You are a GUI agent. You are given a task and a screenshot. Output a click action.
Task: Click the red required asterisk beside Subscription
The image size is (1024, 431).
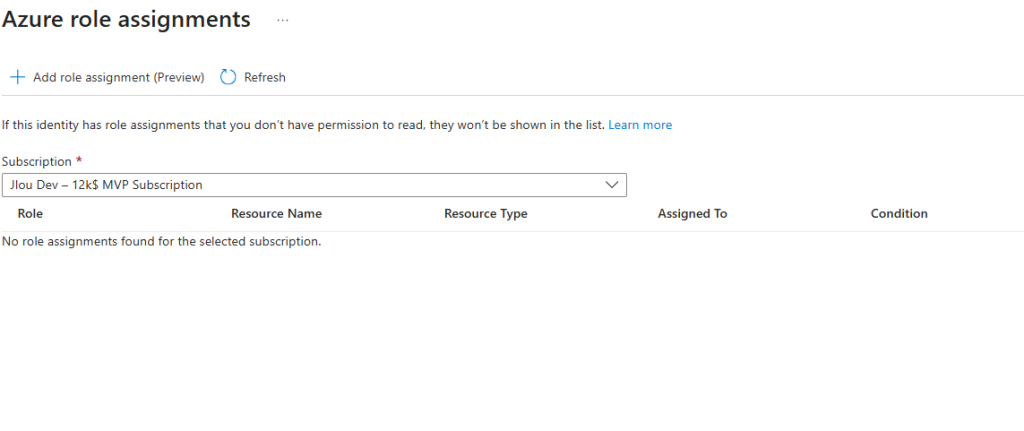tap(79, 160)
